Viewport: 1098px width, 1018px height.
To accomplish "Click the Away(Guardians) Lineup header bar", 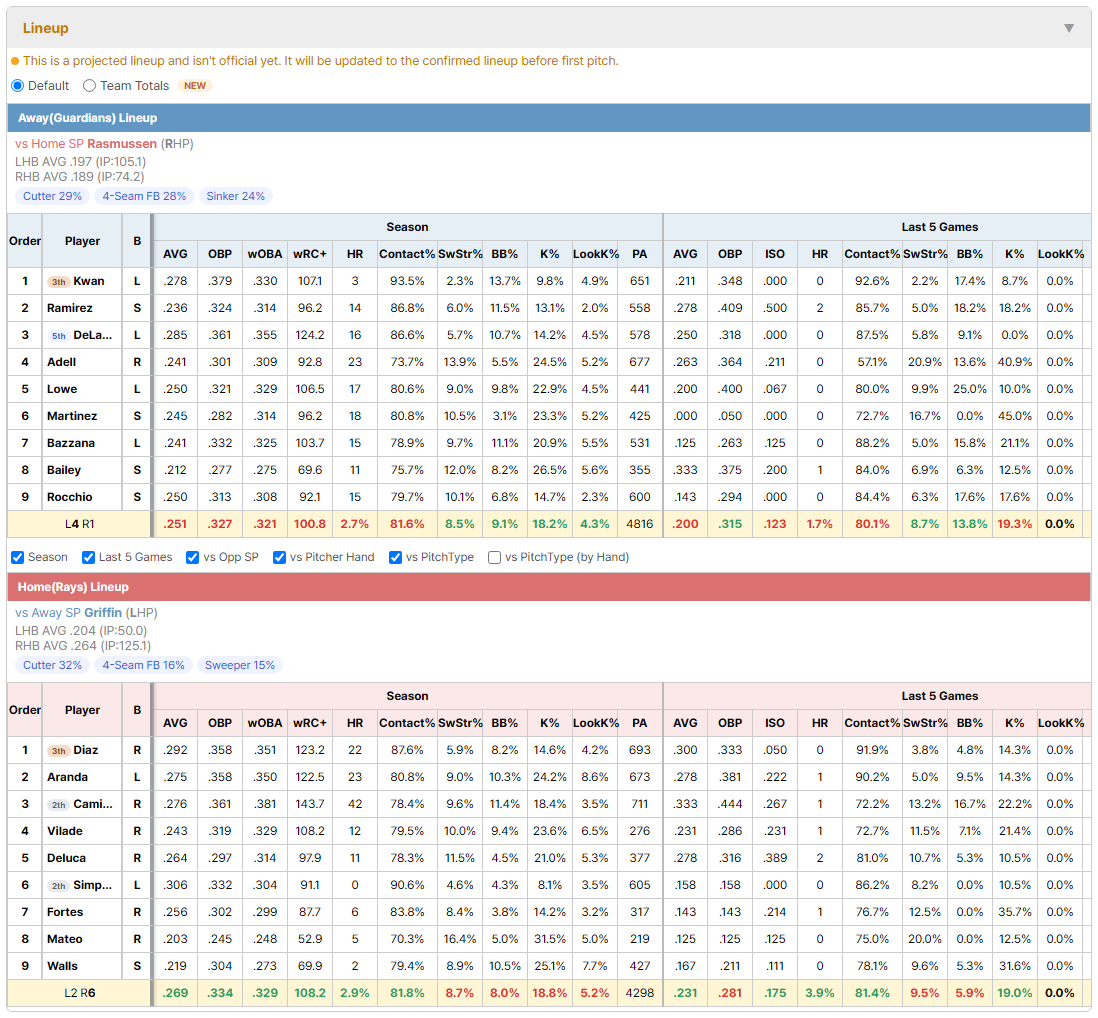I will 549,118.
